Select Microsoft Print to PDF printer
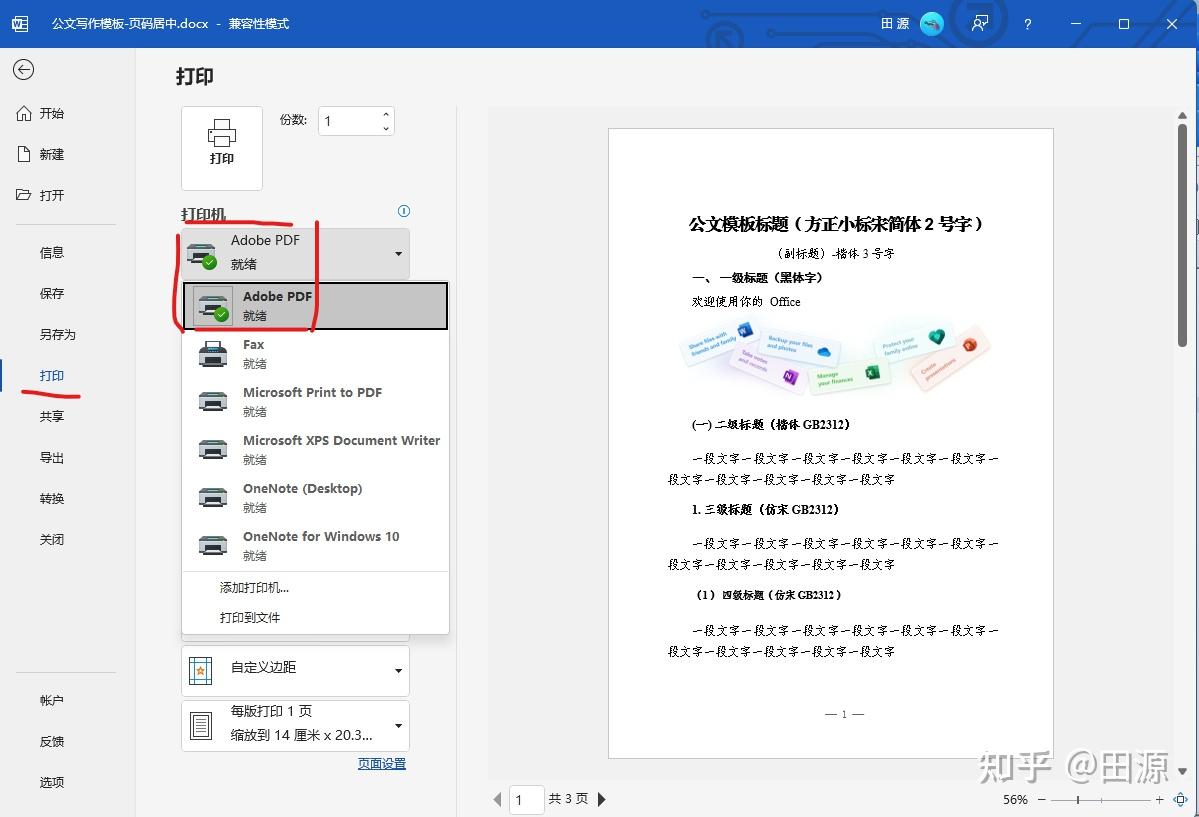 pyautogui.click(x=312, y=401)
